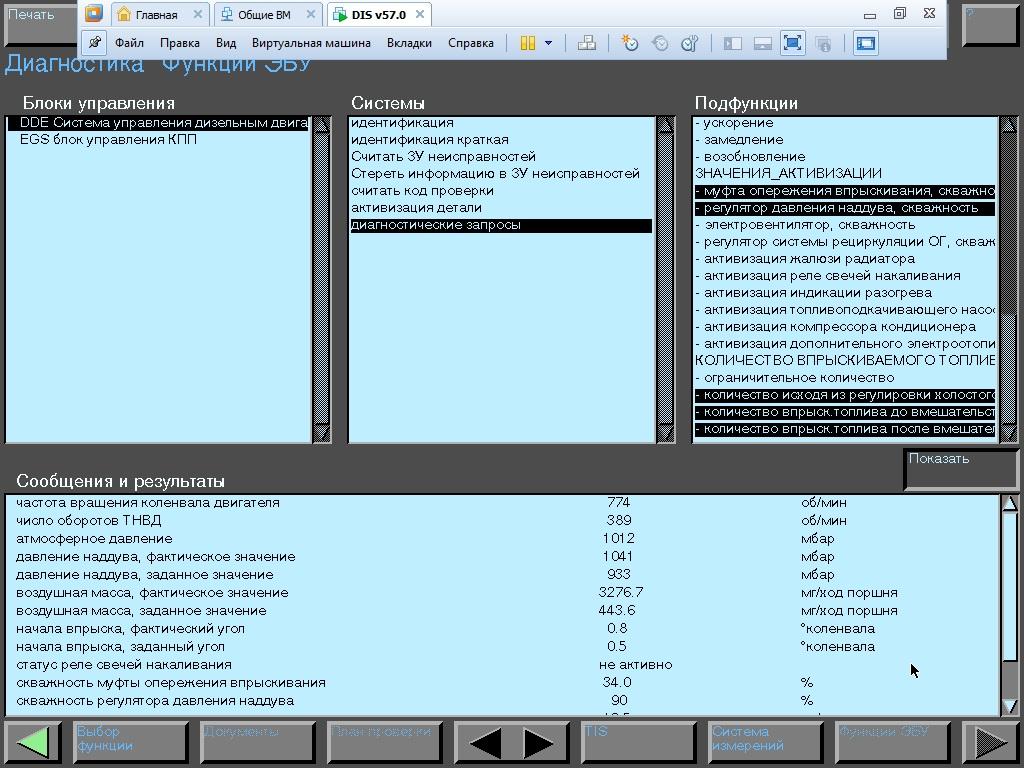Take a snapshot with the clock-star icon
Viewport: 1024px width, 768px height.
coord(630,43)
